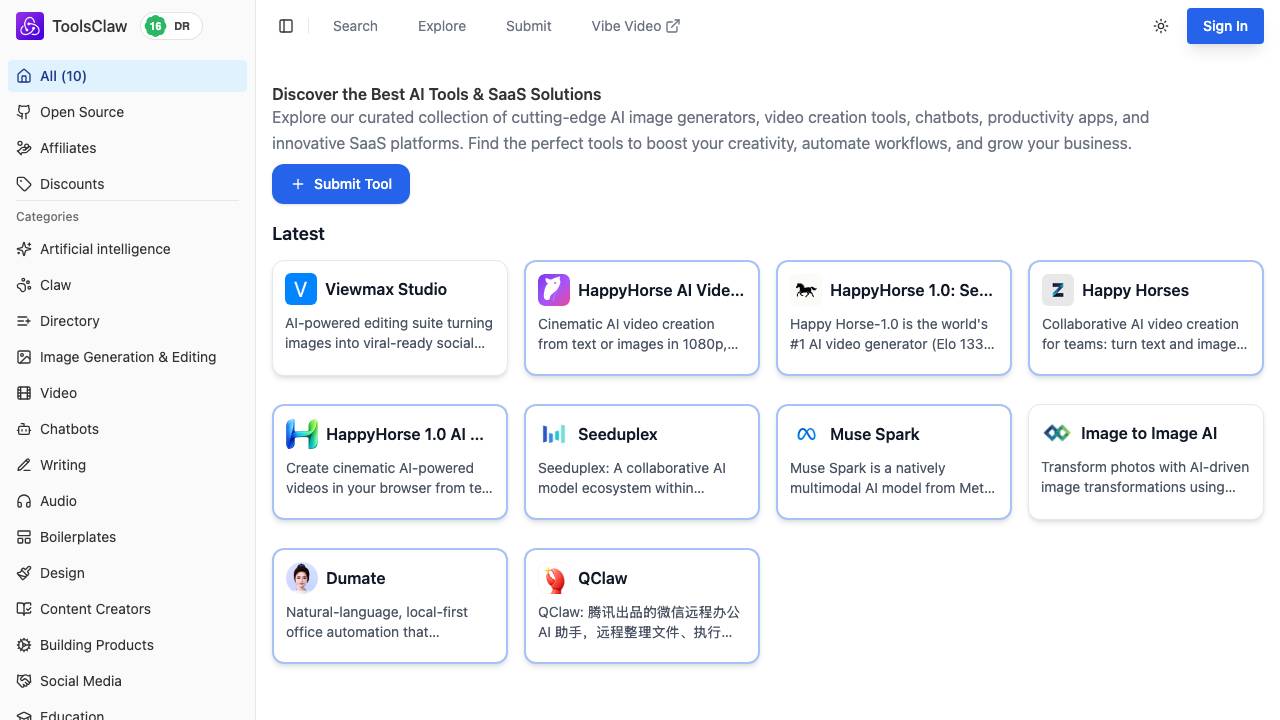Click the Claw category icon

24,285
